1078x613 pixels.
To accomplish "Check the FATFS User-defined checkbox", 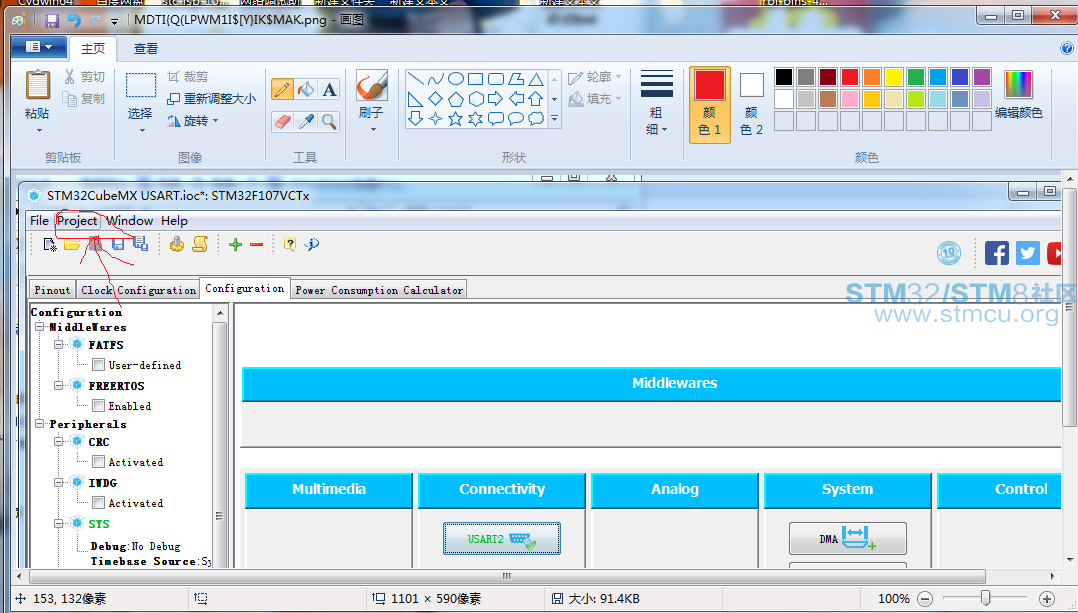I will 98,365.
